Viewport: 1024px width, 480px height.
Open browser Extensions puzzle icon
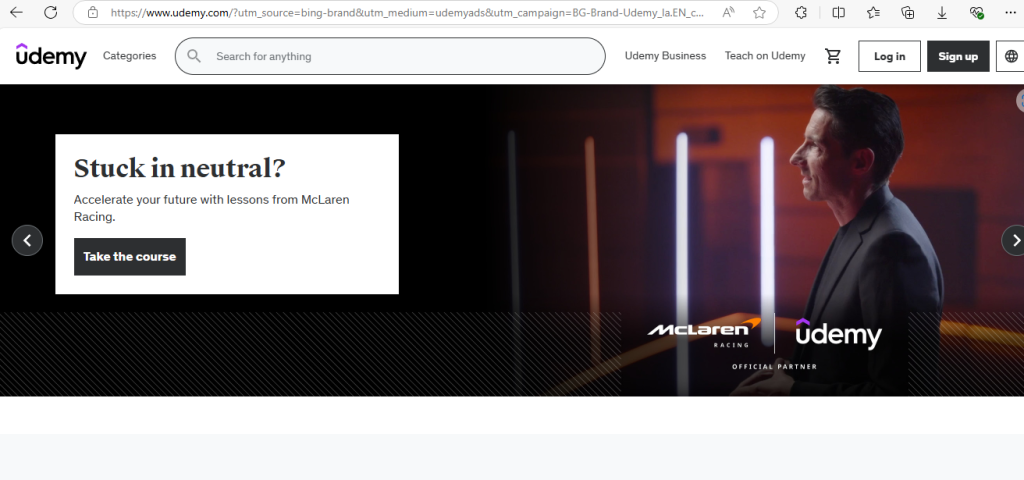[801, 13]
